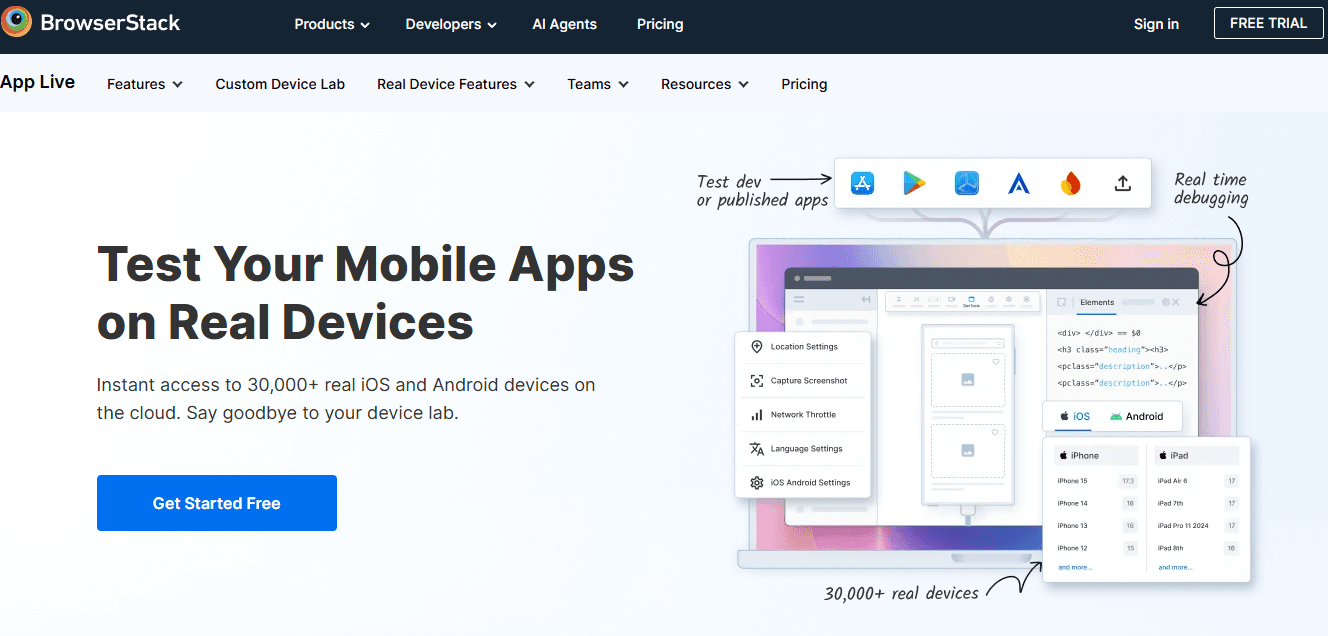Click the TestFlight propeller icon
The width and height of the screenshot is (1328, 636).
click(966, 183)
